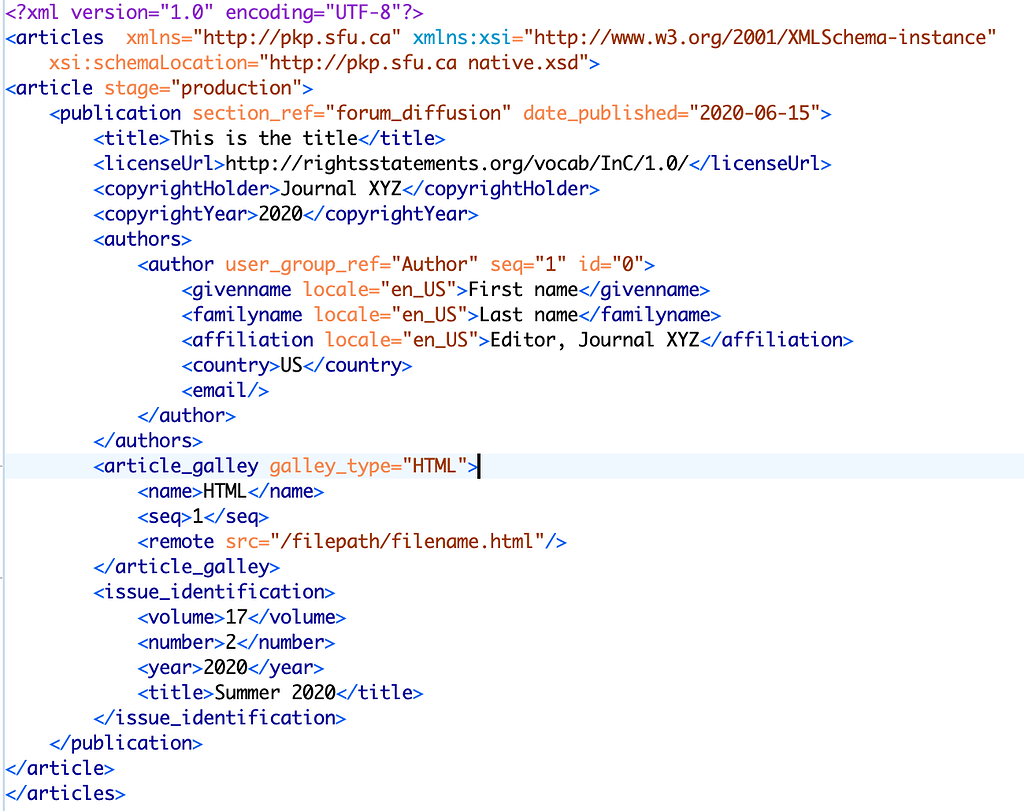
Task: Click the copyrightYear value 2020
Action: coord(280,214)
